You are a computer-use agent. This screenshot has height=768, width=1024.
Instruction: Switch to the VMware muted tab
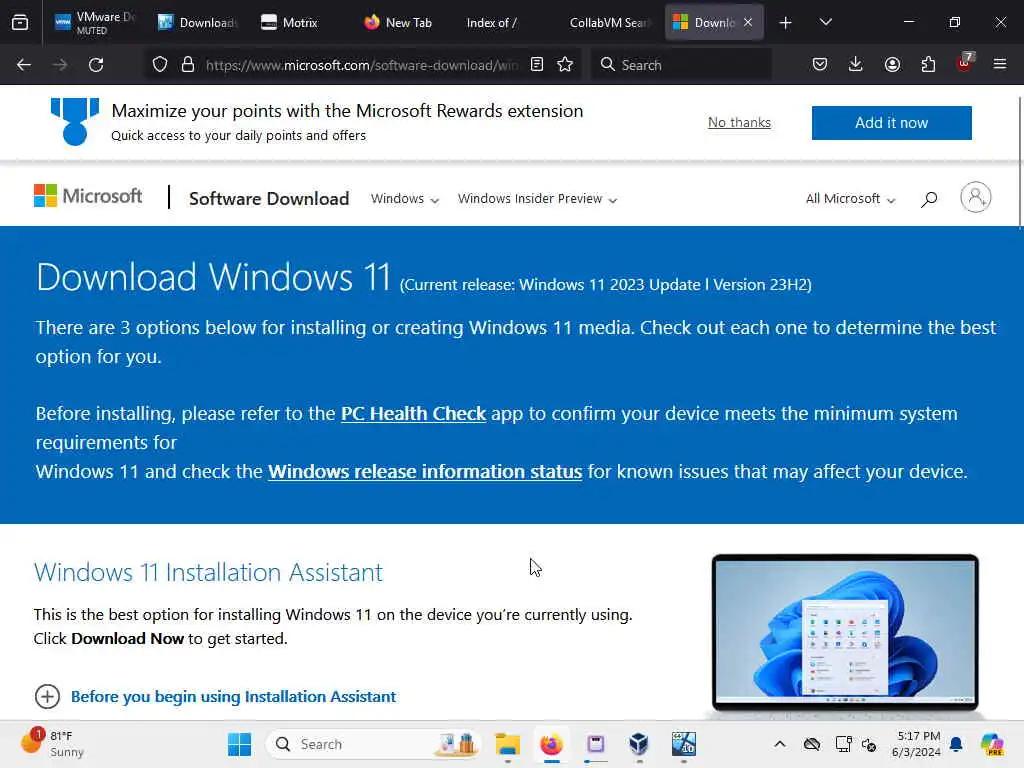pyautogui.click(x=95, y=22)
